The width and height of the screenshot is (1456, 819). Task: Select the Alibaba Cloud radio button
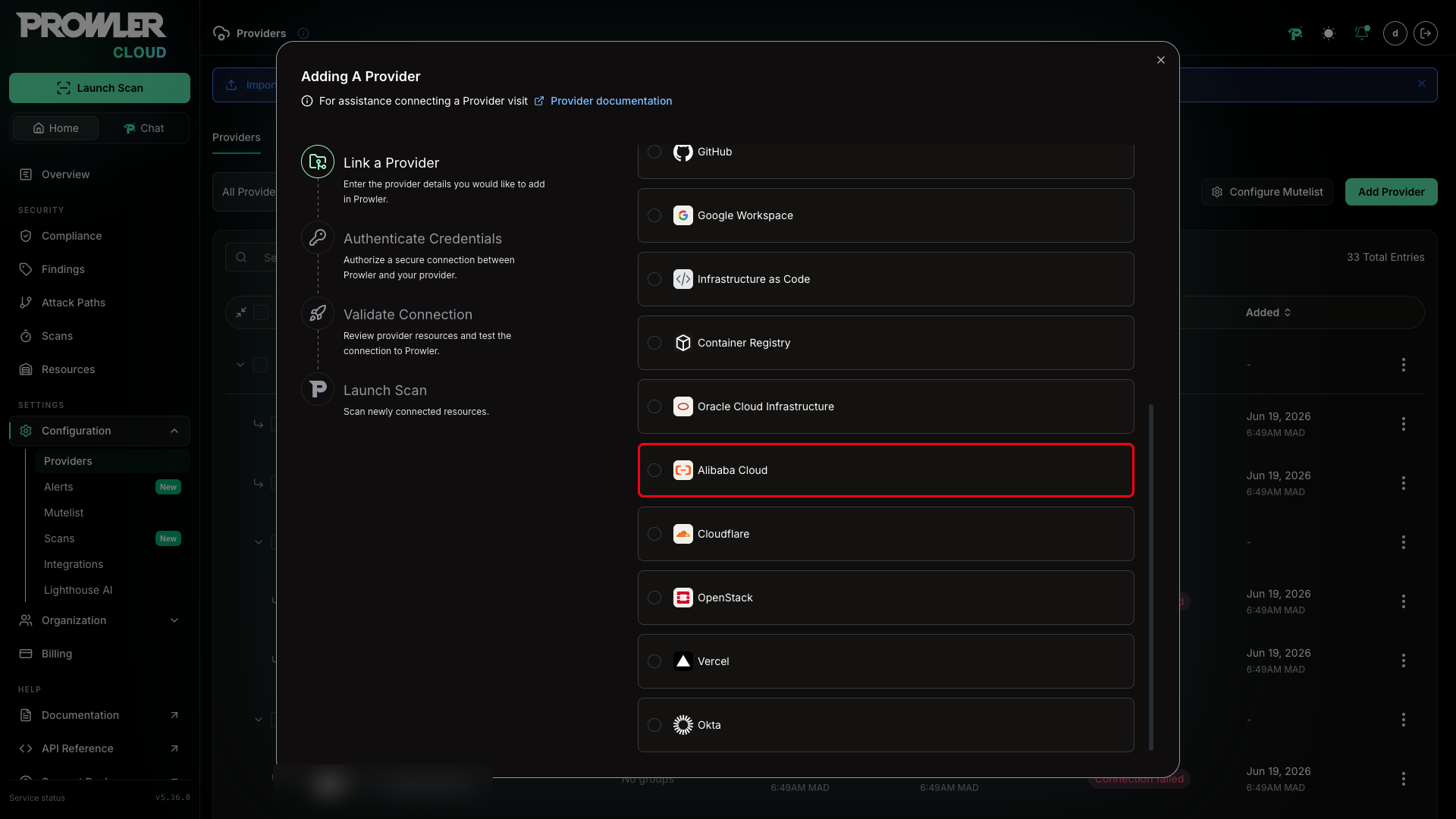tap(654, 470)
